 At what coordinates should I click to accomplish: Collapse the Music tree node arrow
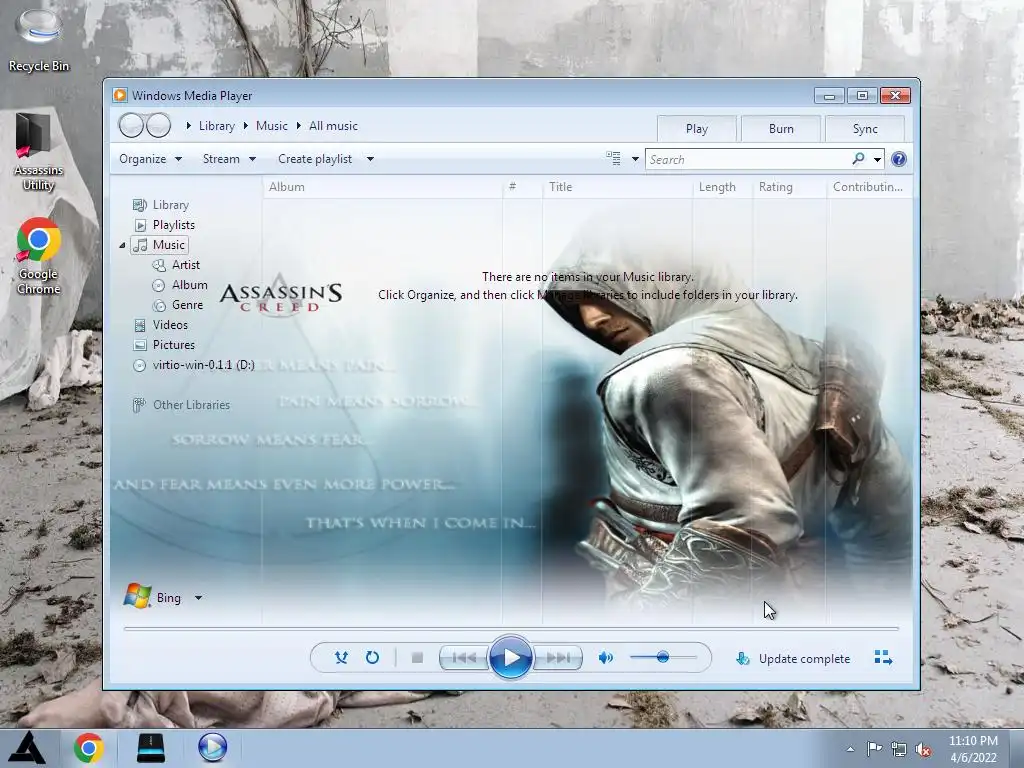coord(122,246)
